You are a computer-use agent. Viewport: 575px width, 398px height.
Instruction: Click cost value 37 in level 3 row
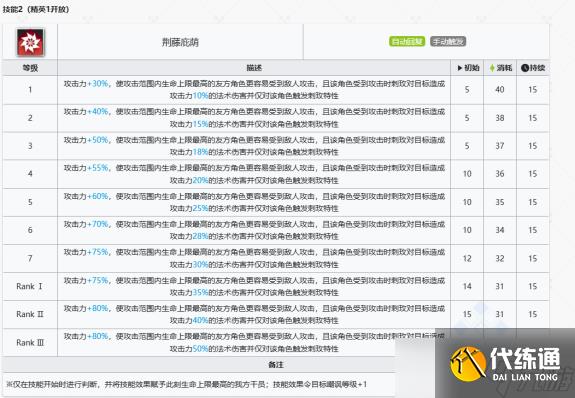pyautogui.click(x=500, y=146)
